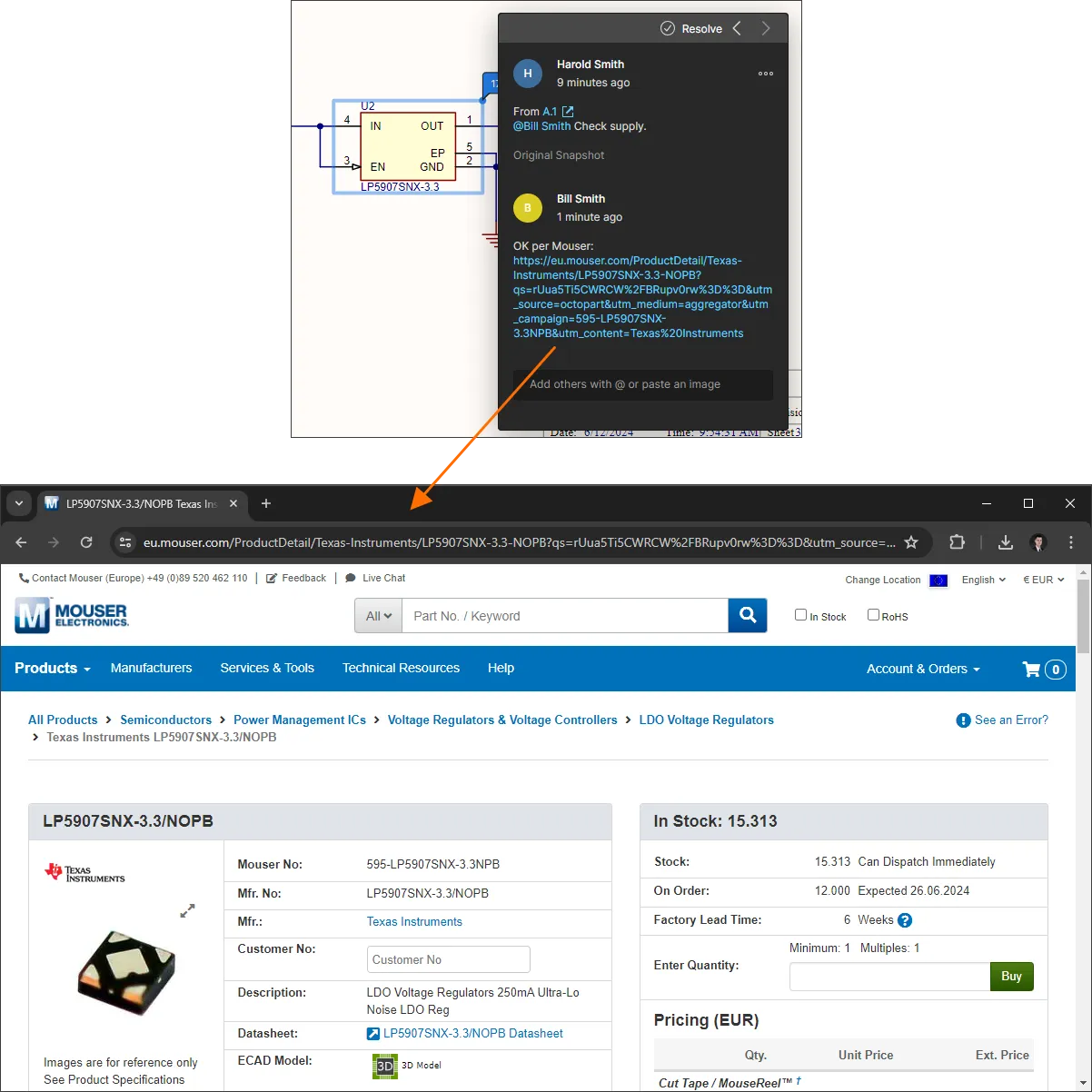The image size is (1092, 1092).
Task: Click Harold Smith's avatar
Action: pyautogui.click(x=528, y=74)
